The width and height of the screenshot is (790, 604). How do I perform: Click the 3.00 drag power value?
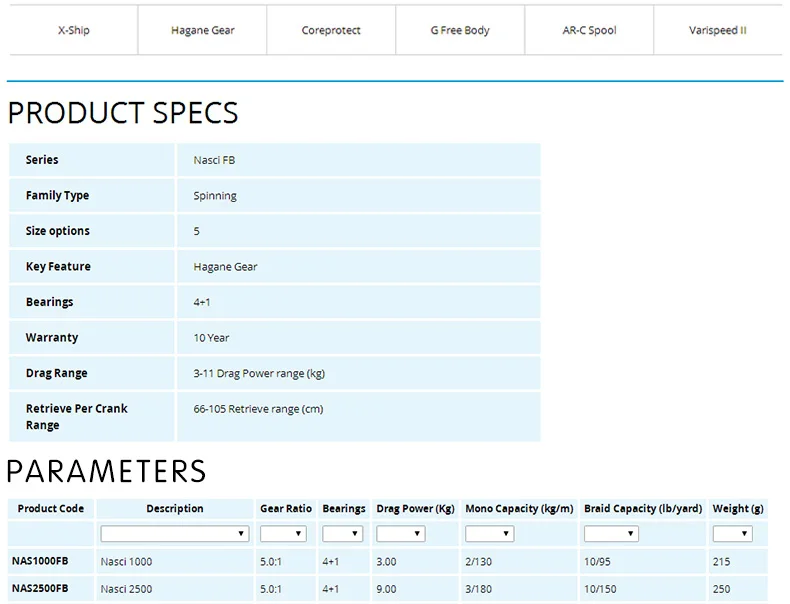tap(386, 562)
